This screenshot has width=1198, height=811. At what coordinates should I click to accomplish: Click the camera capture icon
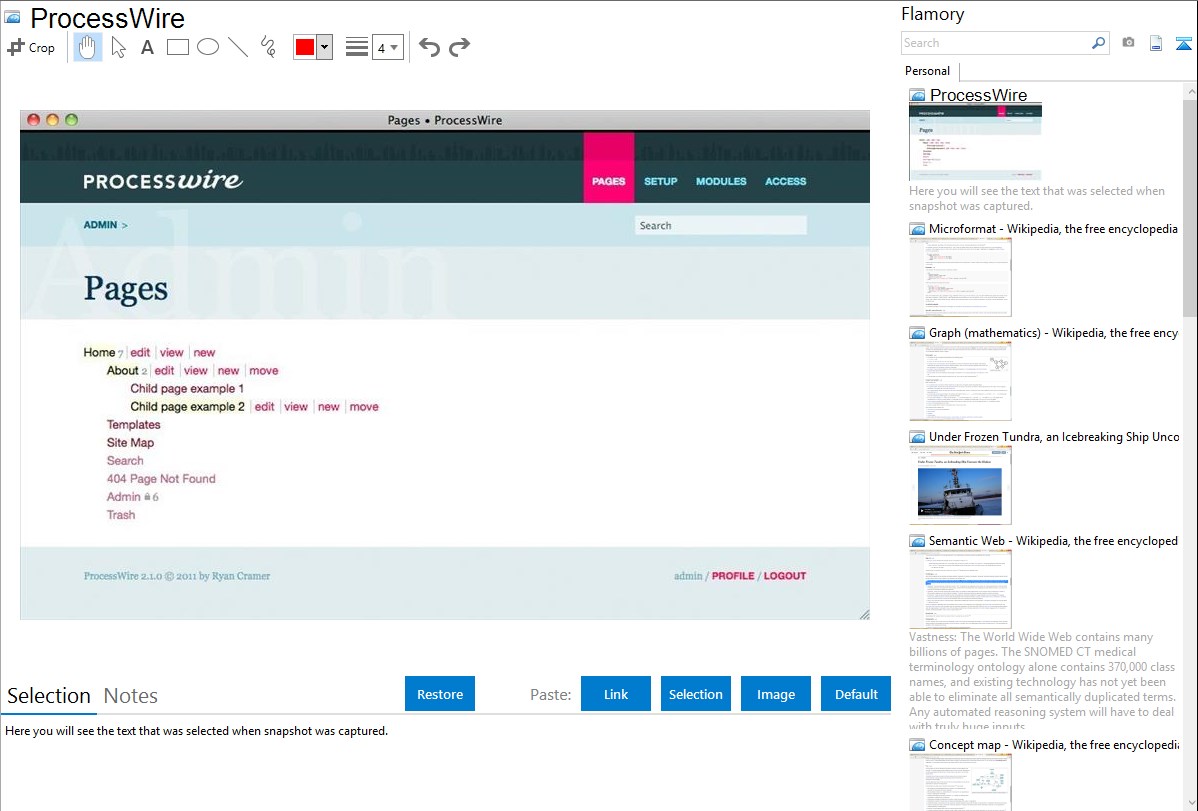coord(1128,43)
